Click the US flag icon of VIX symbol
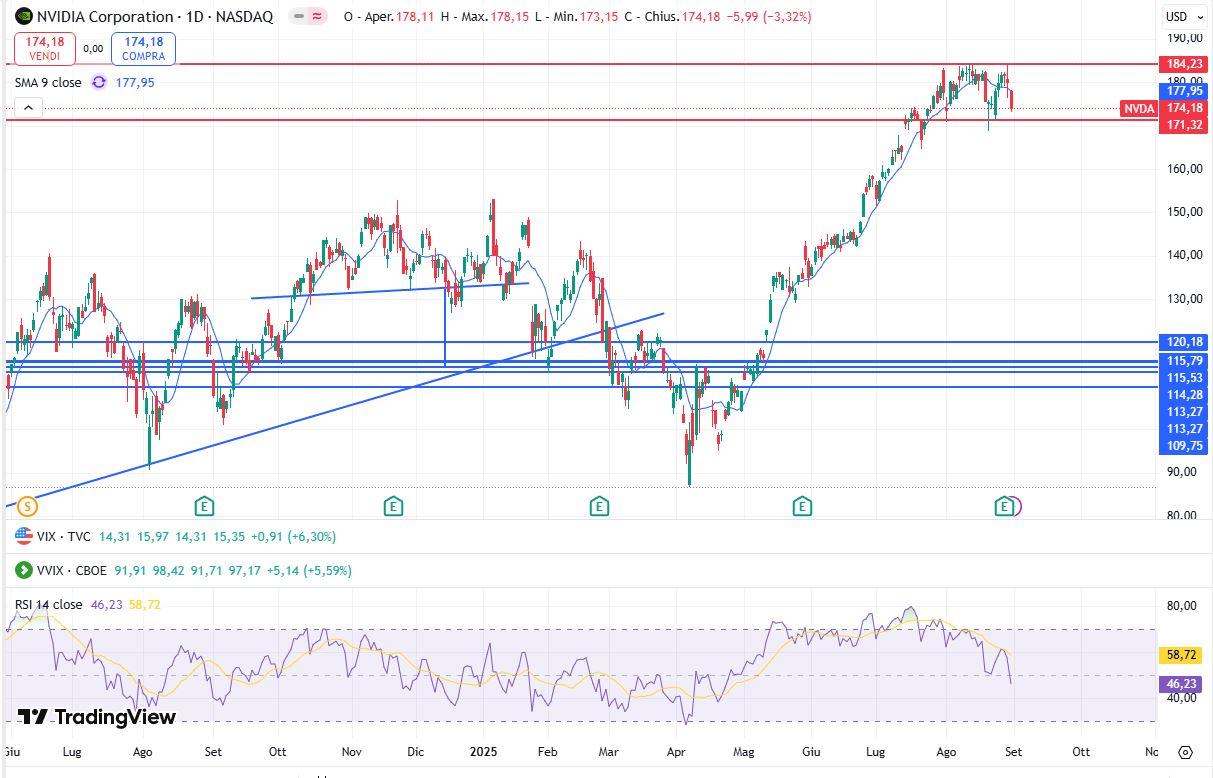1213x778 pixels. [x=23, y=537]
